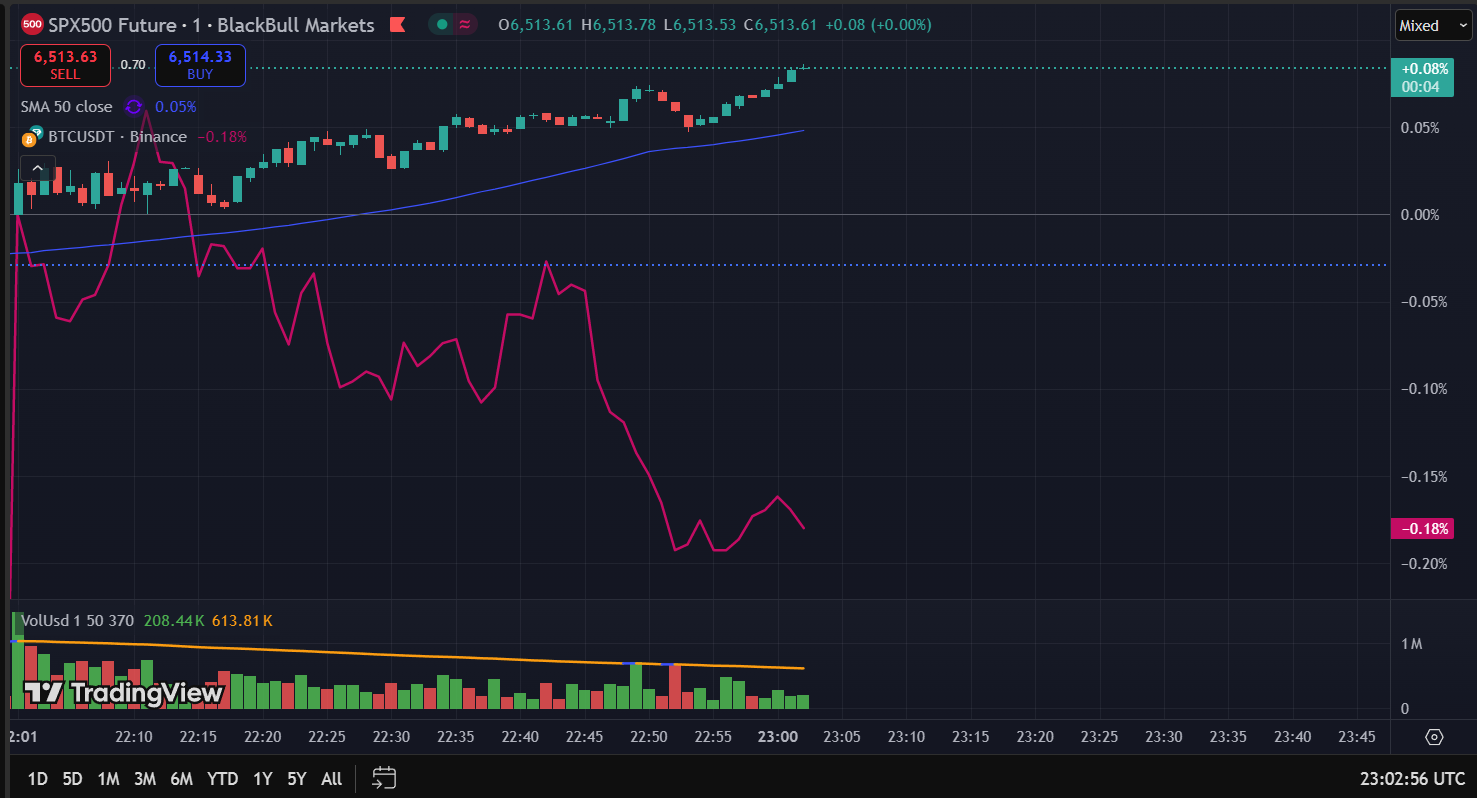Viewport: 1477px width, 798px height.
Task: Click the 23:00 label on time axis
Action: click(x=778, y=737)
